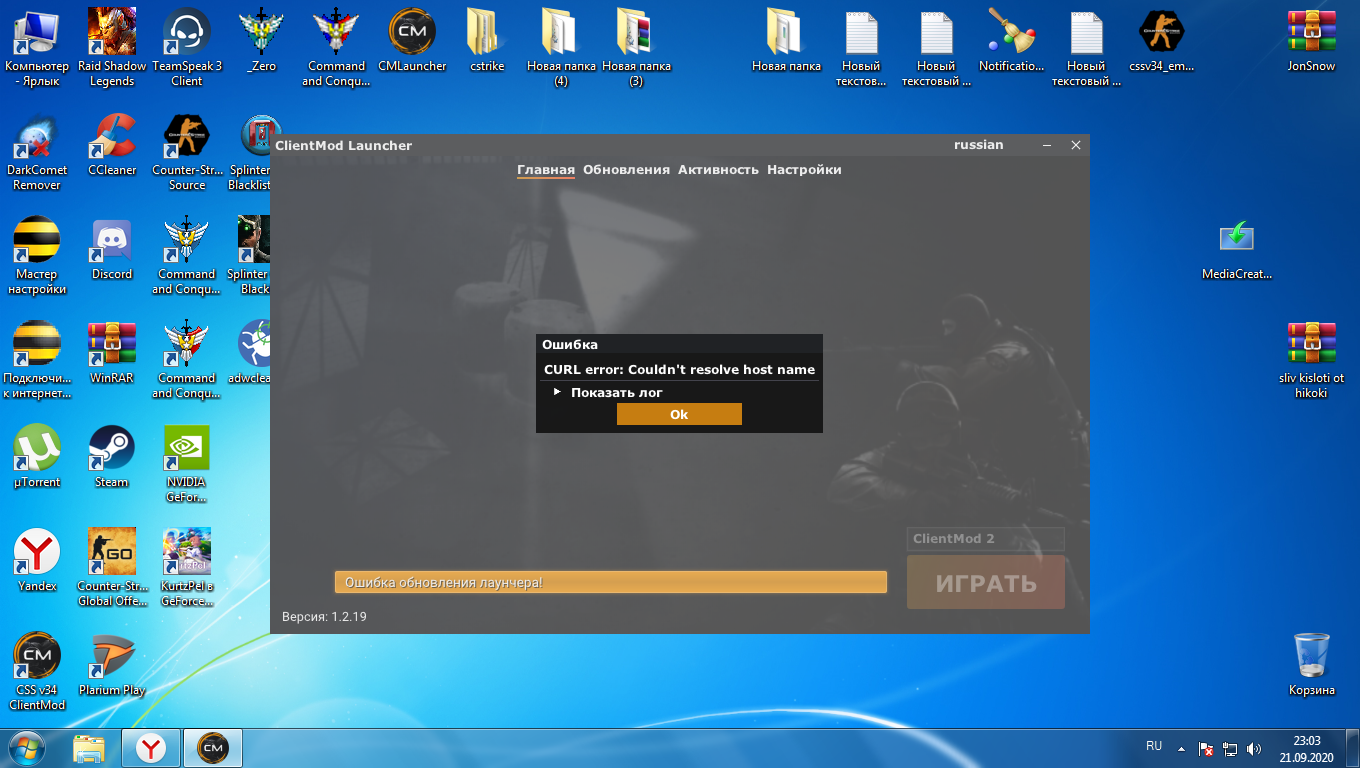Select the Steam shortcut
The width and height of the screenshot is (1360, 768).
pos(112,458)
